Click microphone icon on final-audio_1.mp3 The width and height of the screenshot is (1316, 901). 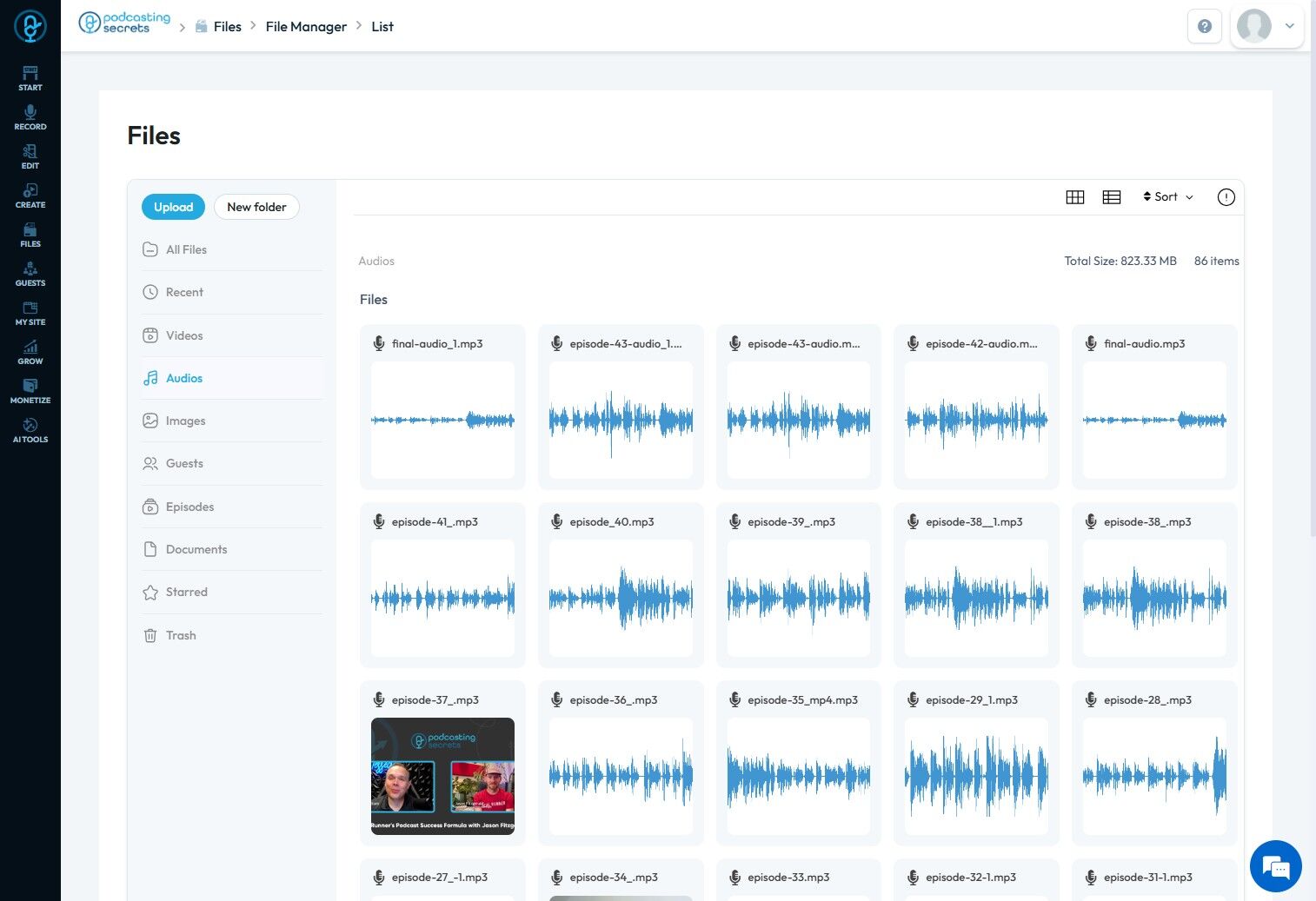coord(379,343)
